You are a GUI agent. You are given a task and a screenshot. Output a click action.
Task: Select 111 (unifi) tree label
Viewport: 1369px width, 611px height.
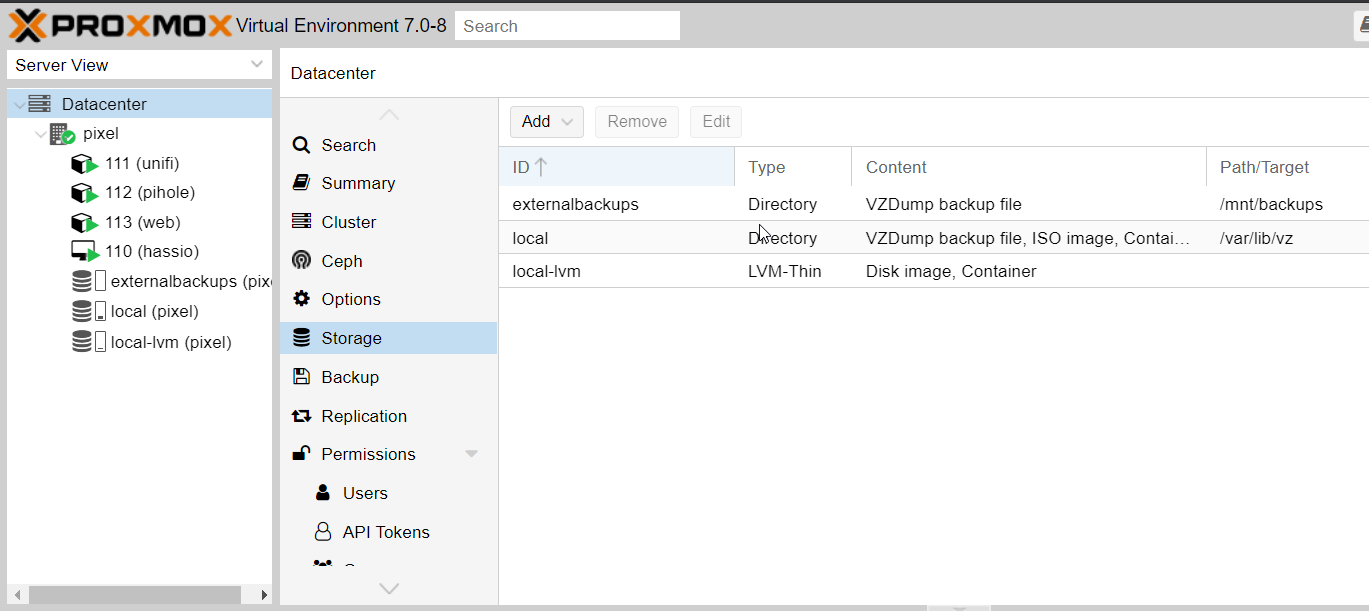[142, 163]
